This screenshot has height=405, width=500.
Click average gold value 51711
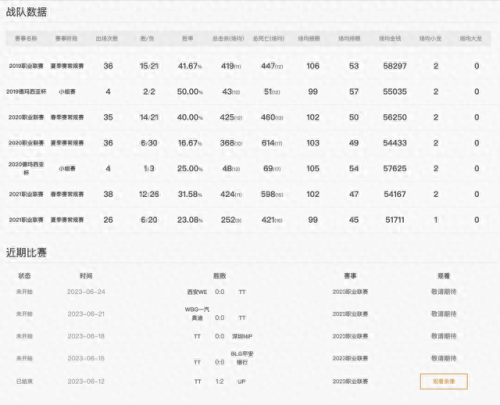(395, 220)
